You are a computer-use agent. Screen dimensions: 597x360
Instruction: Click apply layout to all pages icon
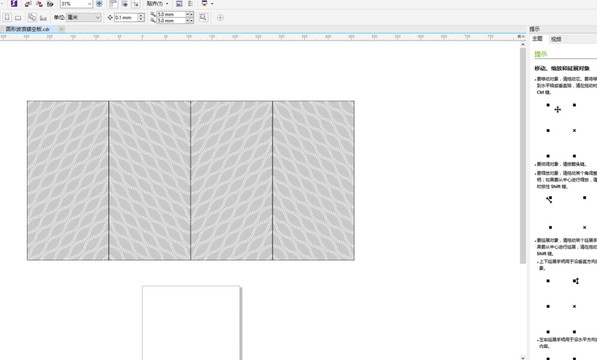32,18
